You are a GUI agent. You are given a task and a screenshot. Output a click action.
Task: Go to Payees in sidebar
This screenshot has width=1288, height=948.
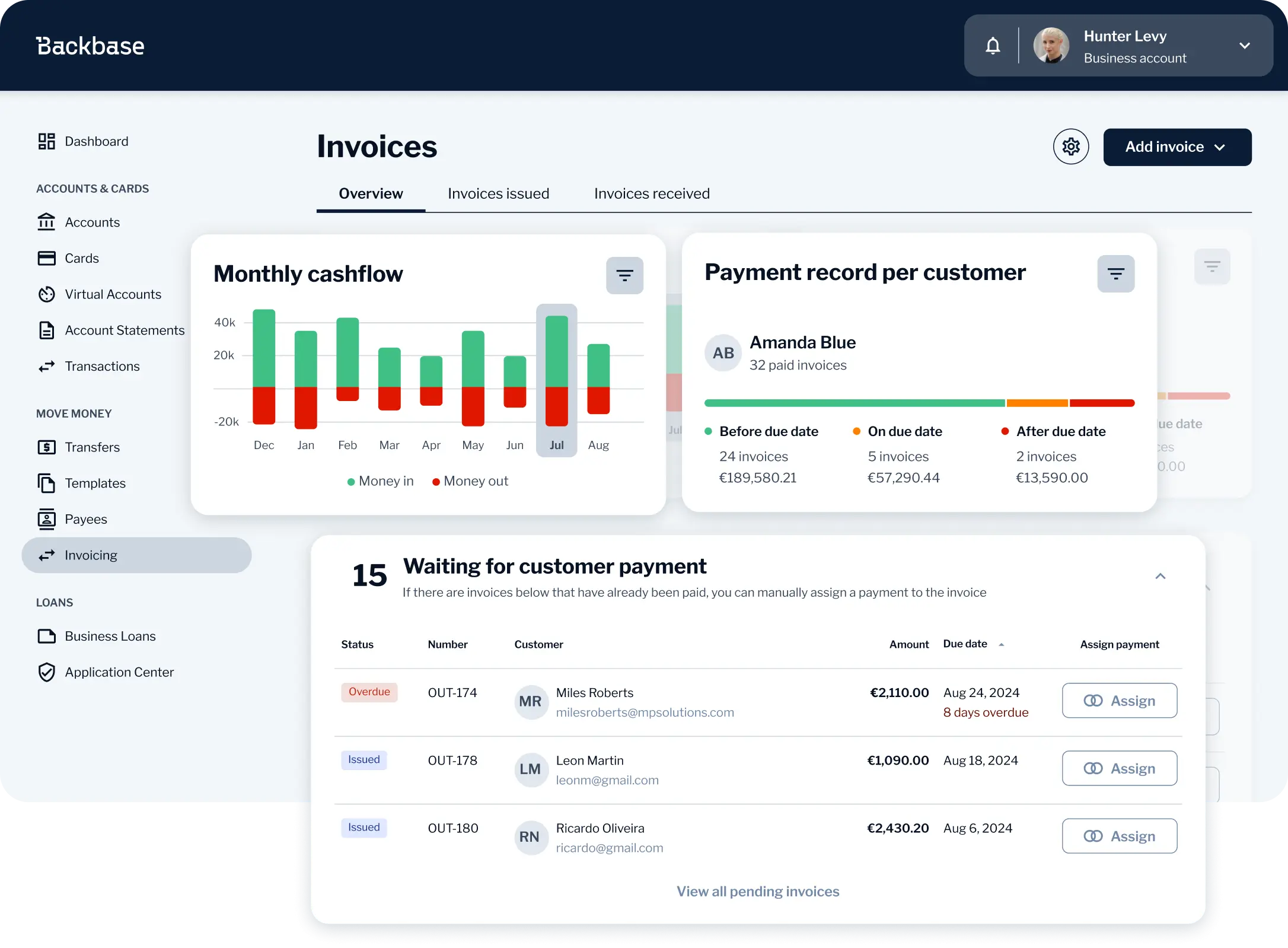85,519
